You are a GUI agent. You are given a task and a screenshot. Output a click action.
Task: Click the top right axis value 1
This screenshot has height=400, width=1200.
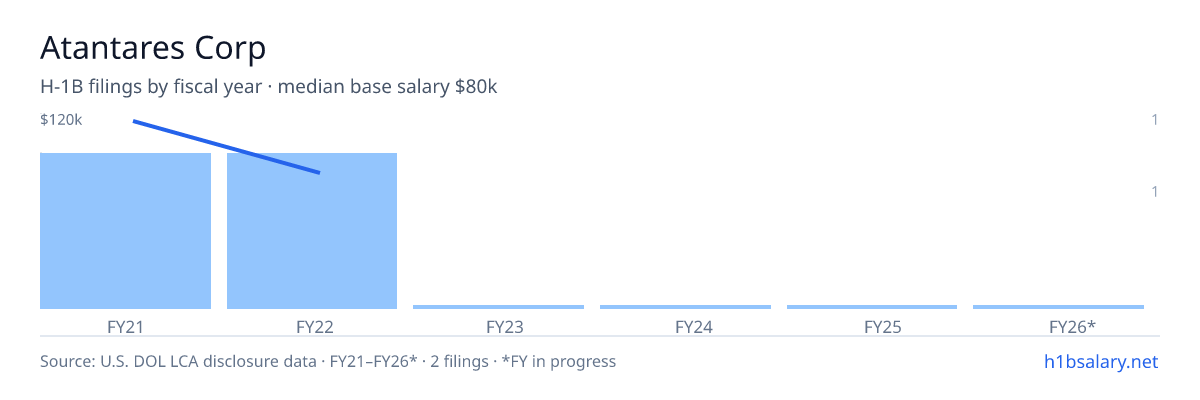pos(1155,120)
